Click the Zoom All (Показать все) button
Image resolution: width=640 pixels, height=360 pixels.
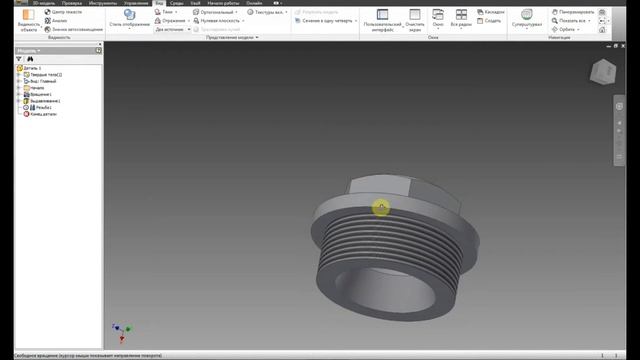[571, 20]
